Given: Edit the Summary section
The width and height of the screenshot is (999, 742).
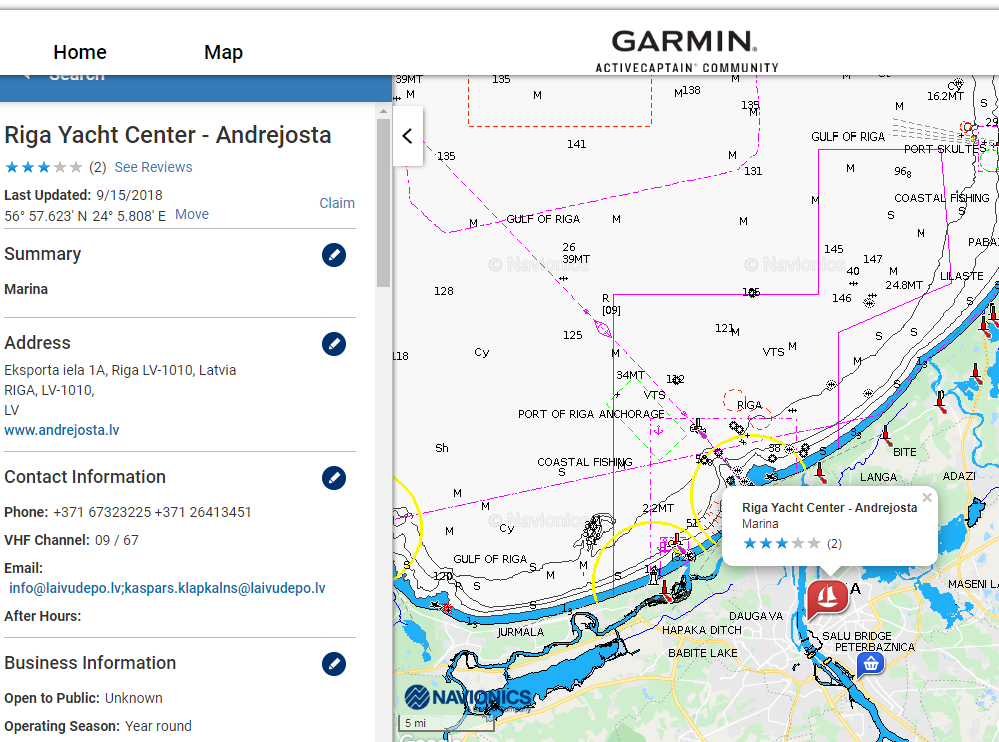Looking at the screenshot, I should [334, 255].
